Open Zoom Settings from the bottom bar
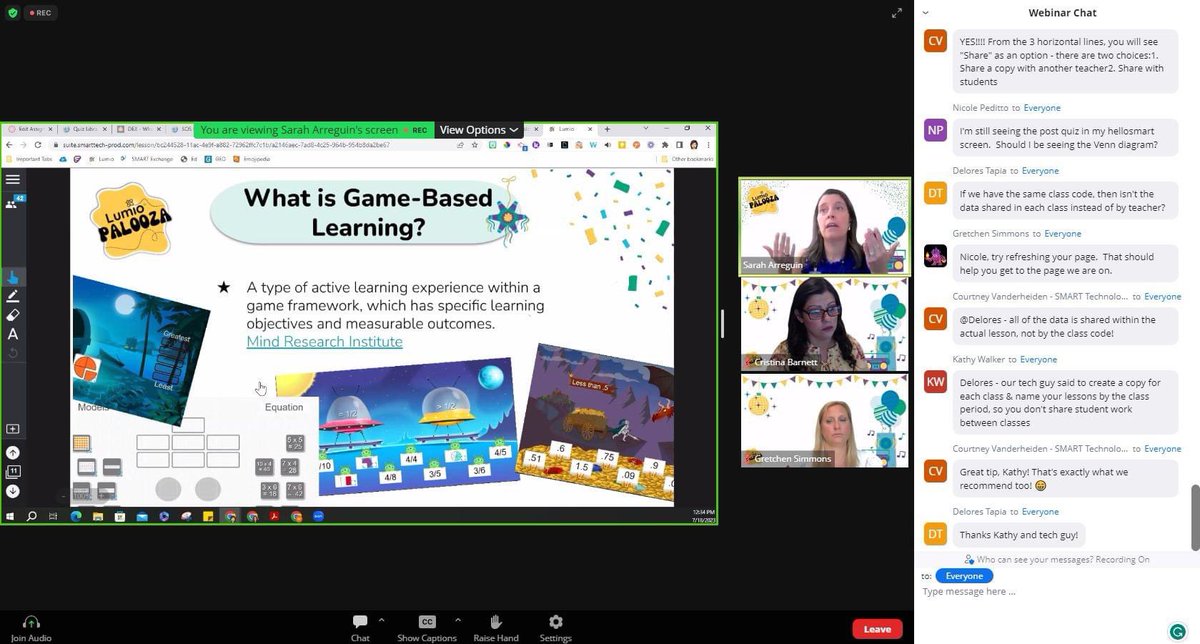Viewport: 1200px width, 644px height. point(556,626)
